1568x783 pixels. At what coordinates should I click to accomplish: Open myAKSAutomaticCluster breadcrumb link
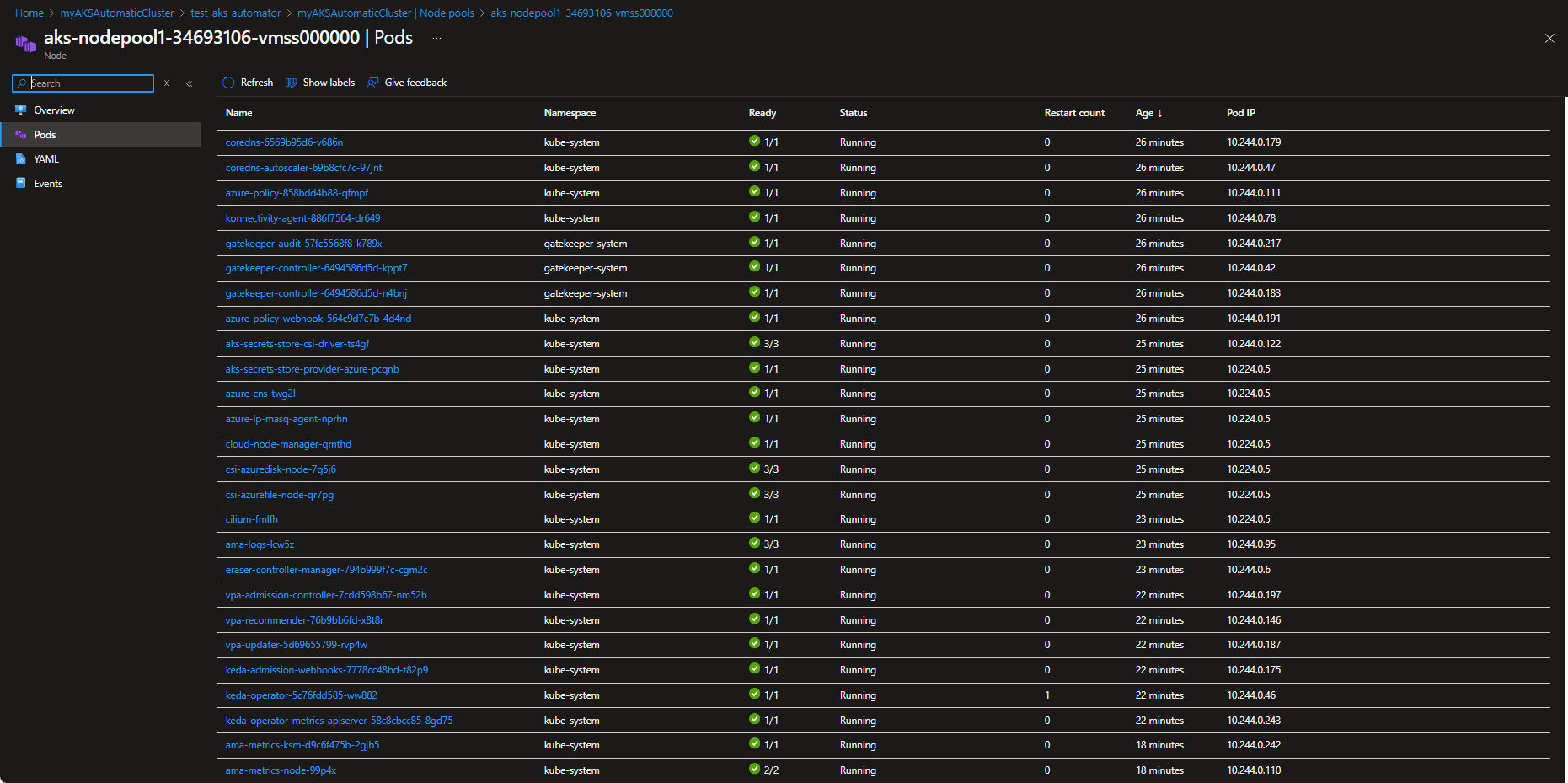117,13
